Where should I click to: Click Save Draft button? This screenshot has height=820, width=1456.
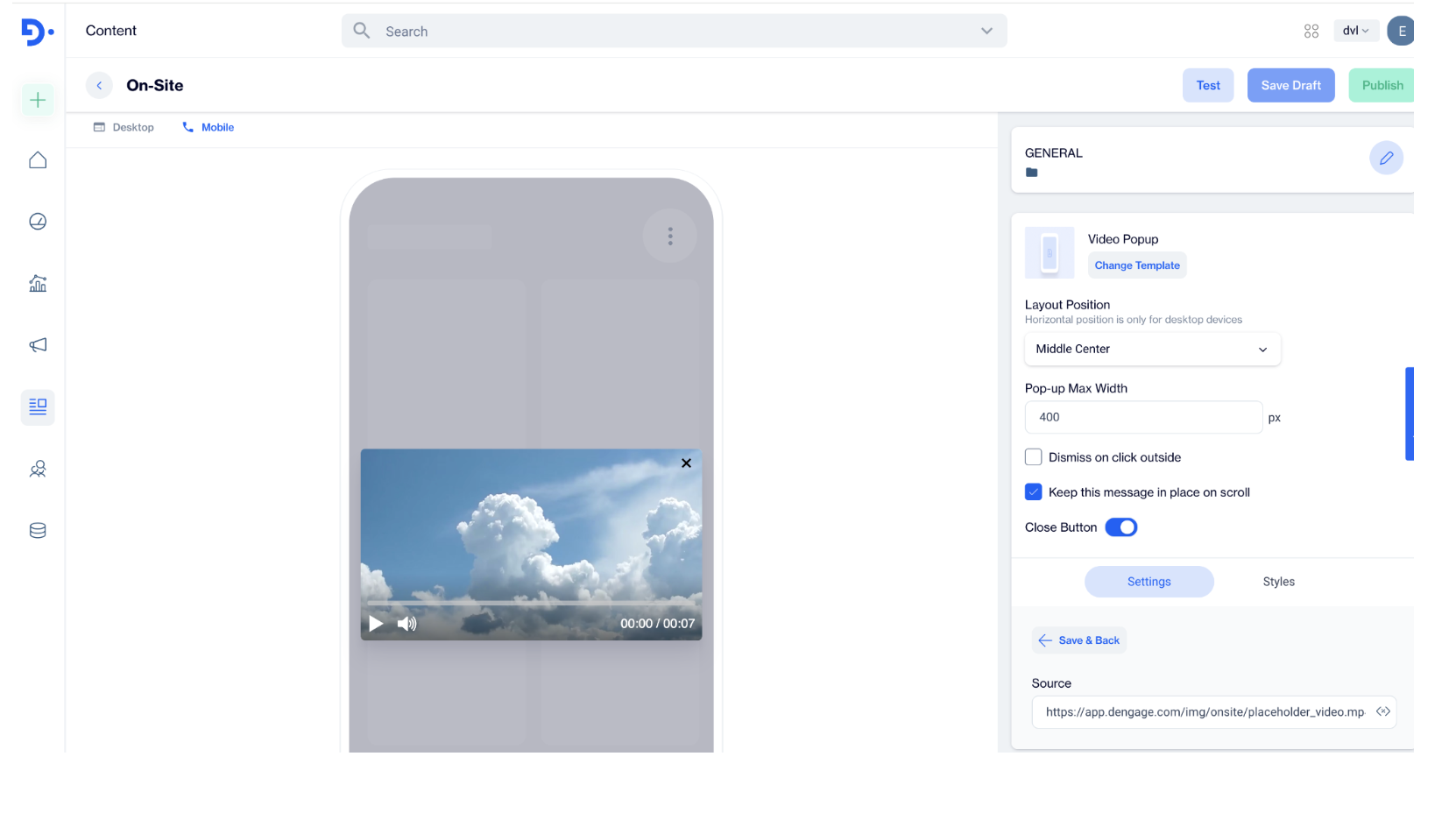pos(1291,85)
